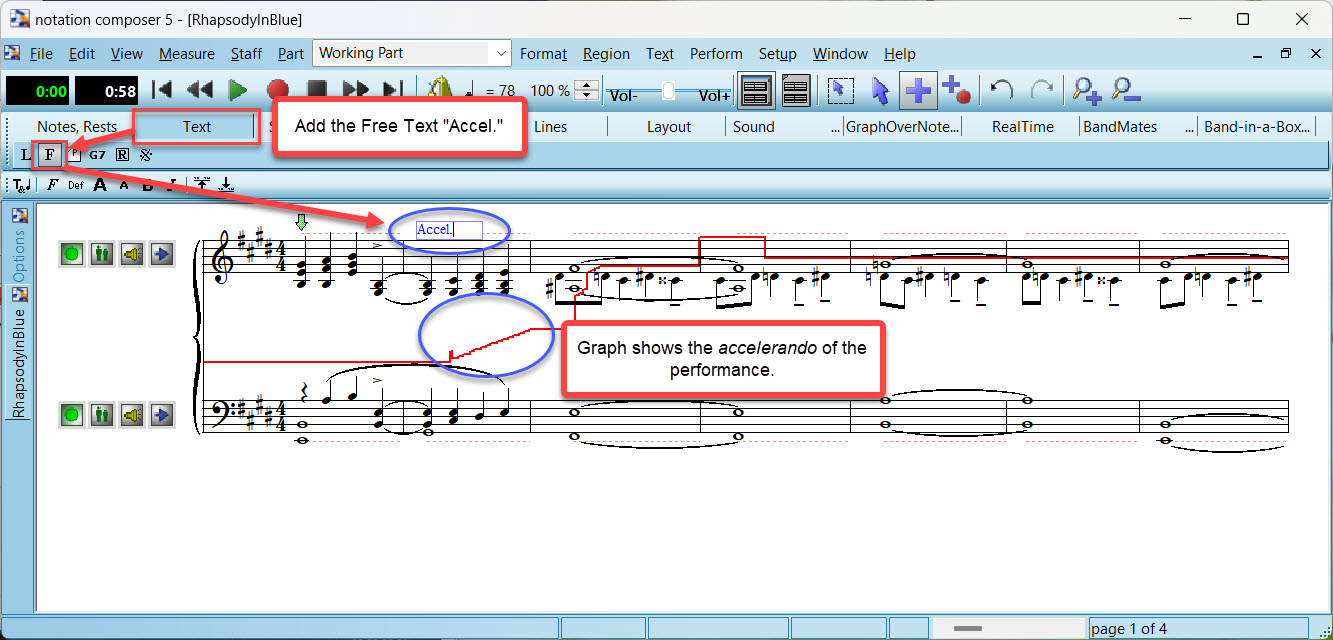1333x640 pixels.
Task: Click the tempo value 78
Action: point(507,91)
